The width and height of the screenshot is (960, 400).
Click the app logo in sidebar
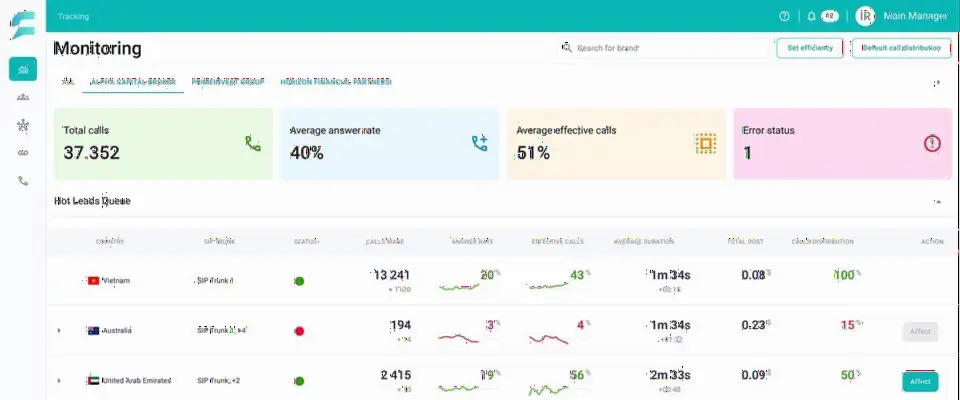point(23,26)
